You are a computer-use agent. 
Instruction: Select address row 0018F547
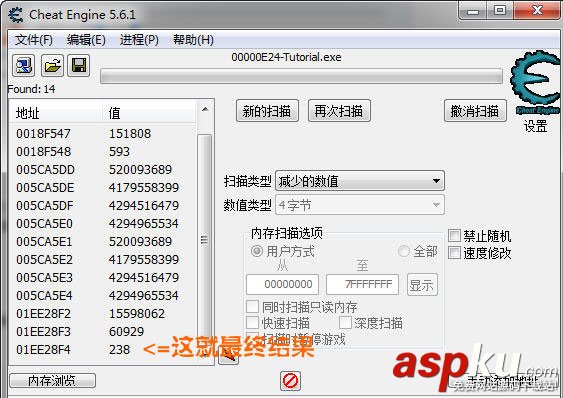tap(103, 134)
